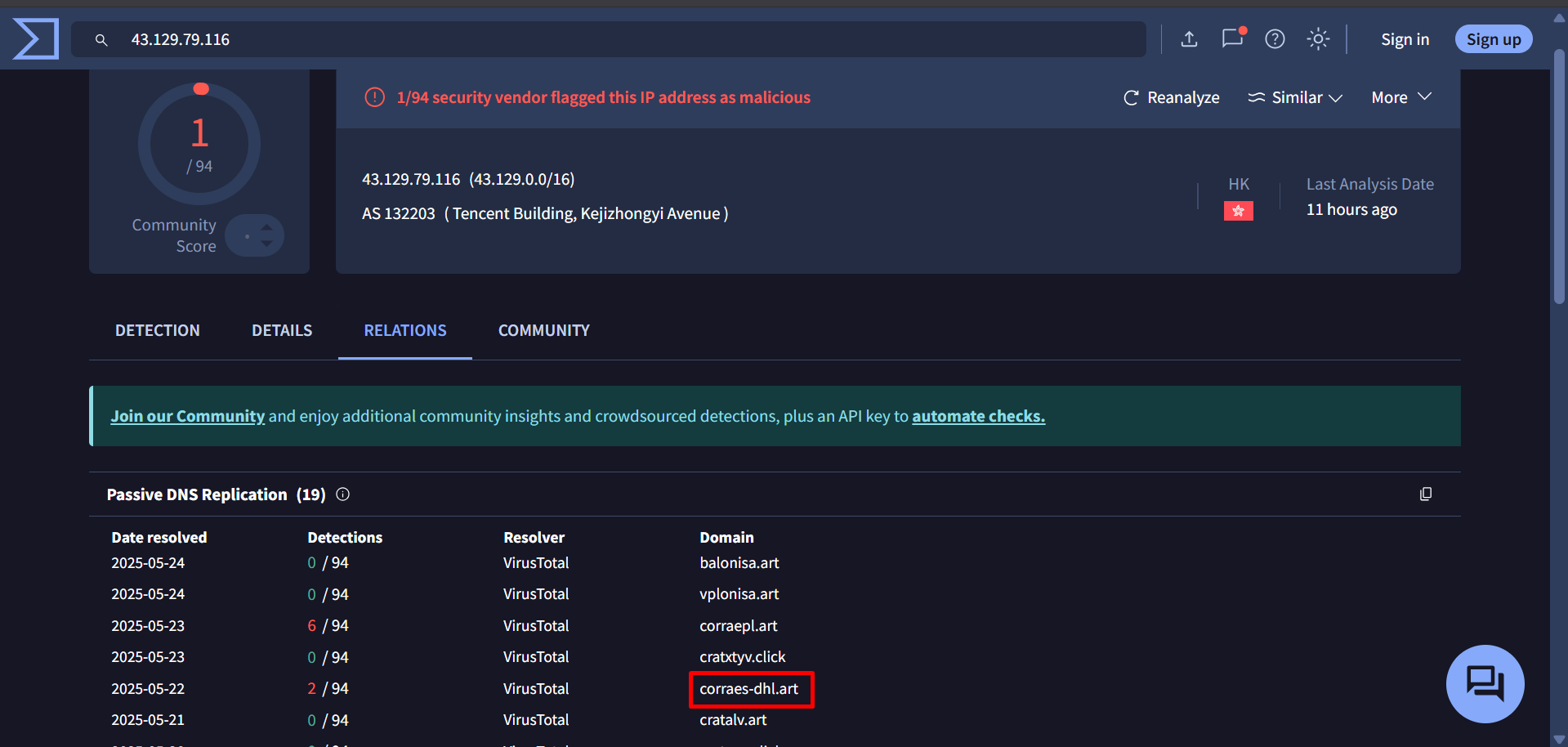Click the search magnifier icon
Image resolution: width=1568 pixels, height=747 pixels.
tap(101, 38)
